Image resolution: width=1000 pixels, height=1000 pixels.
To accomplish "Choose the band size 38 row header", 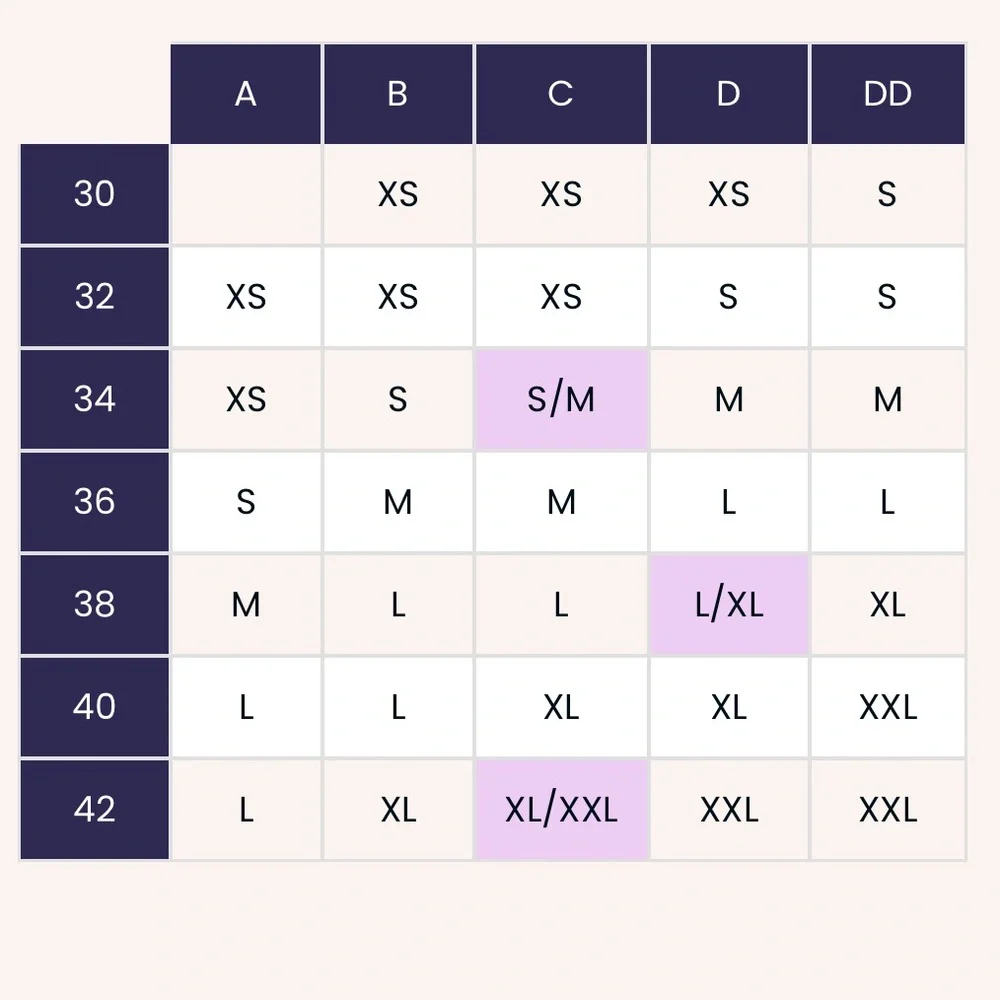I will [x=95, y=605].
